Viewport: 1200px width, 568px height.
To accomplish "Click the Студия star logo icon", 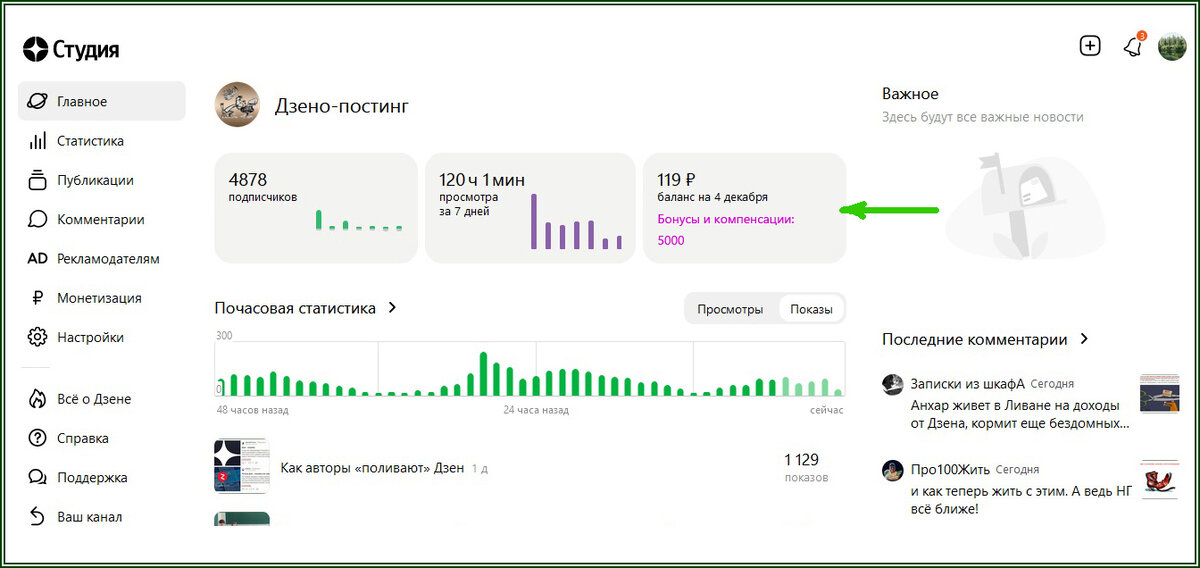I will pos(35,49).
